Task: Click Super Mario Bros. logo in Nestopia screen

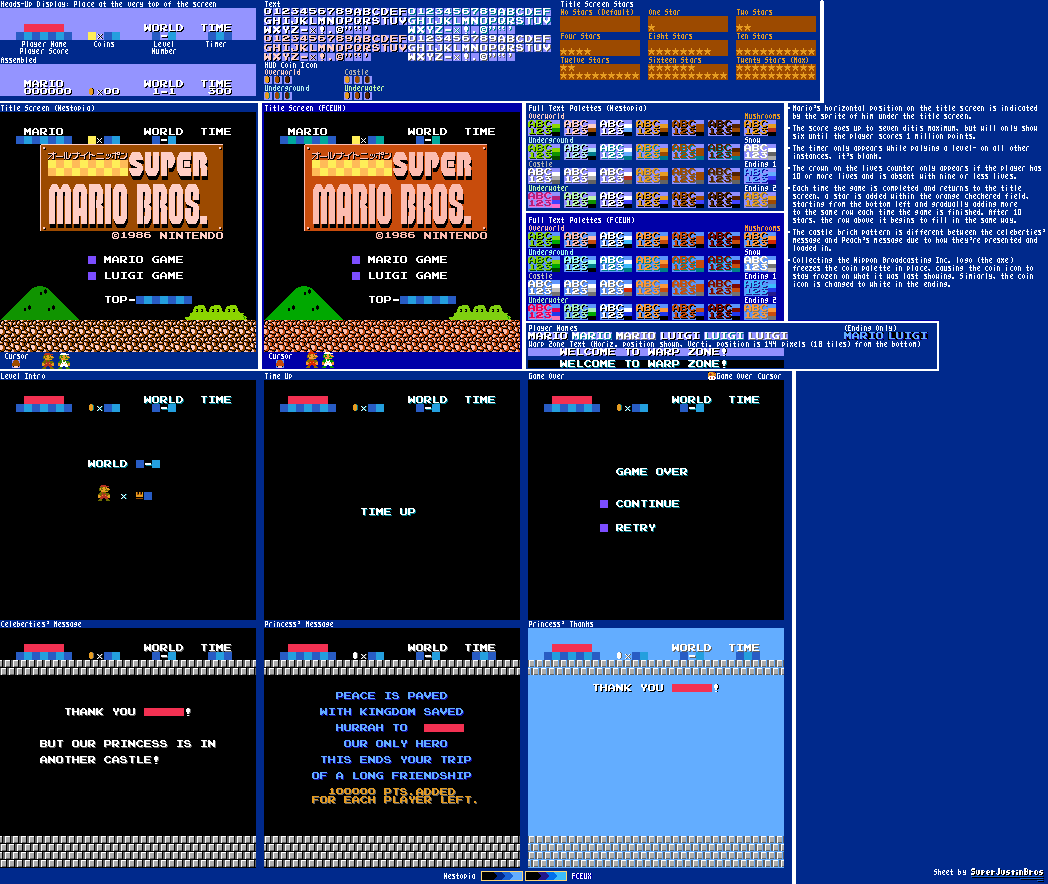Action: 132,188
